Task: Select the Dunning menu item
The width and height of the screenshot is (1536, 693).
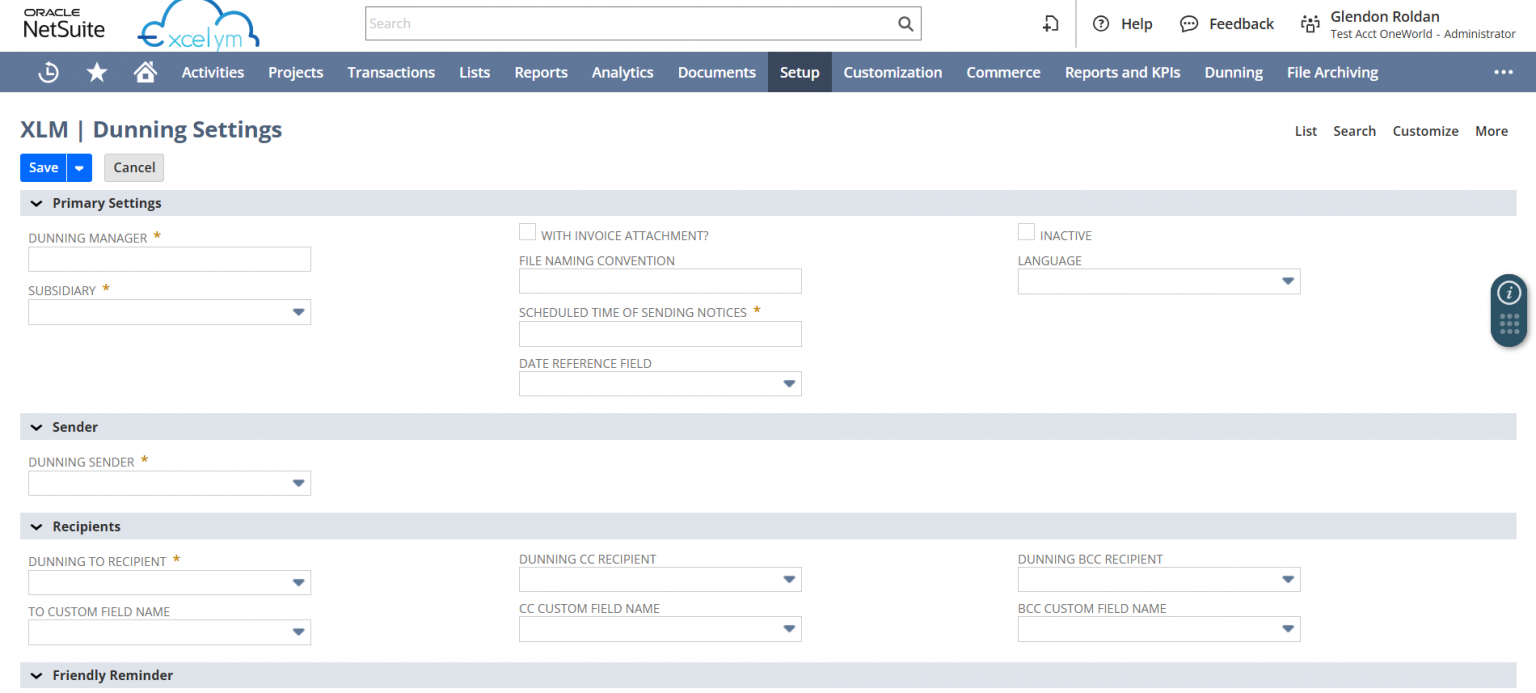Action: pyautogui.click(x=1233, y=72)
